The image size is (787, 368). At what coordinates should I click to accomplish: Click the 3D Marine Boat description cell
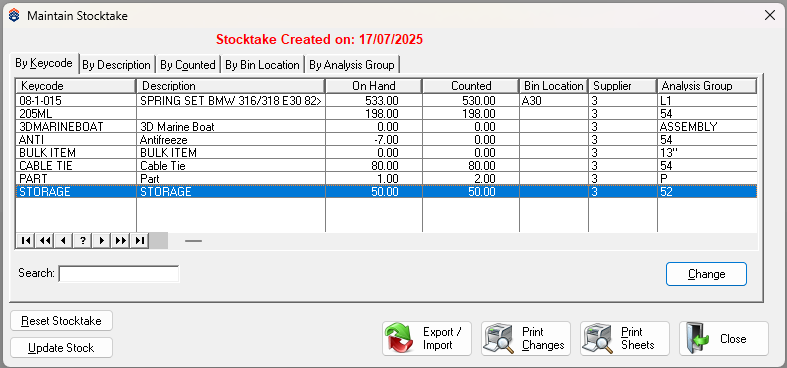[x=231, y=127]
